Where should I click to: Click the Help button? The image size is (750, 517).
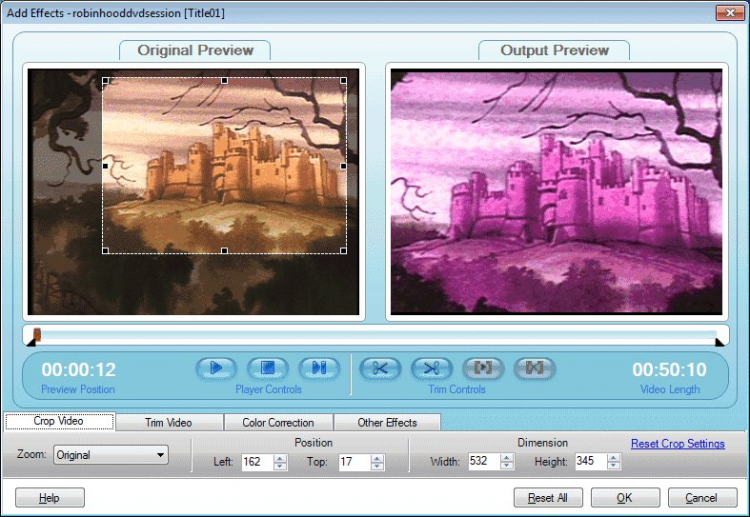(50, 498)
